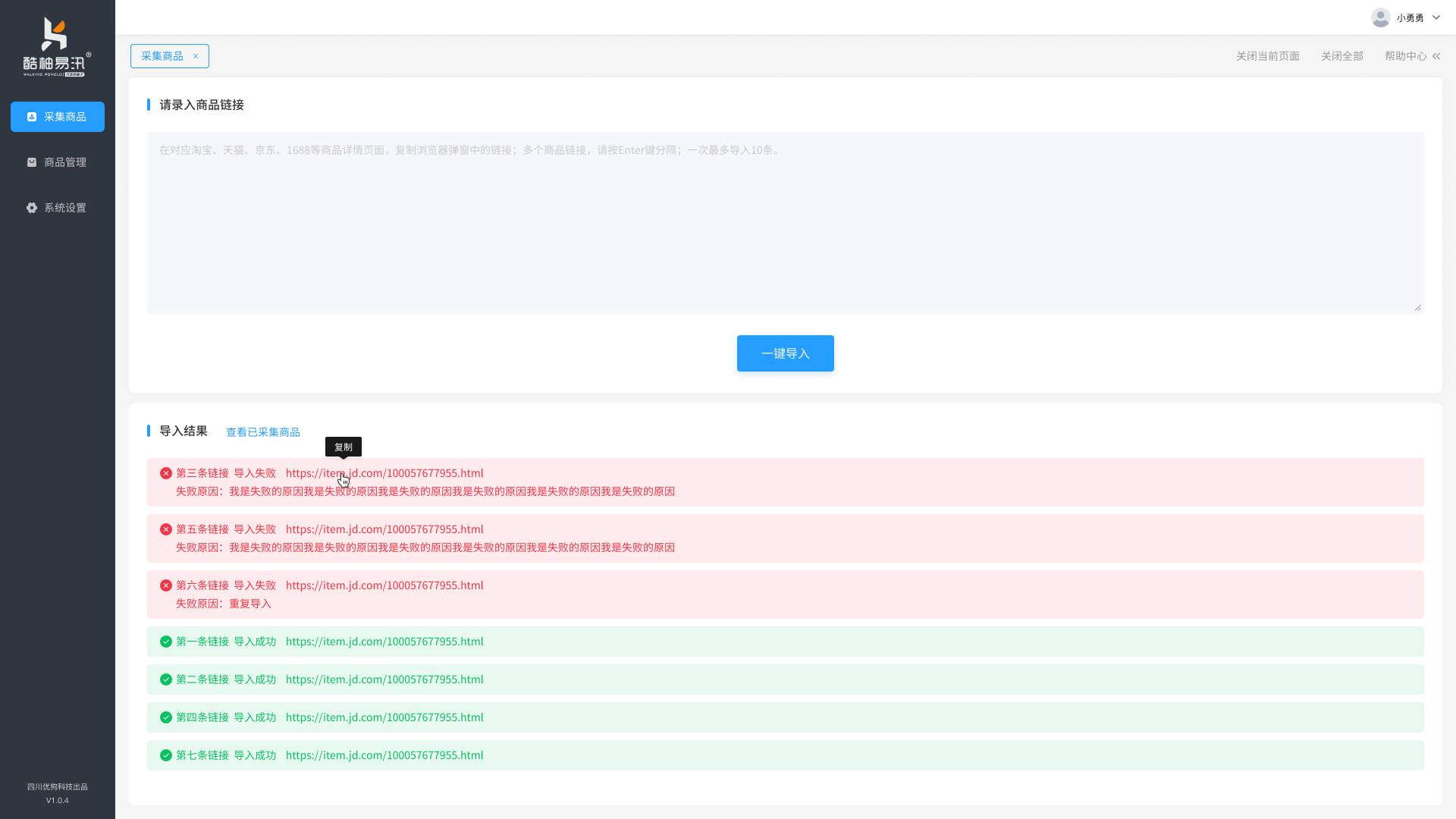The image size is (1456, 819).
Task: Click red error icon on 第六条链接 row
Action: 166,585
